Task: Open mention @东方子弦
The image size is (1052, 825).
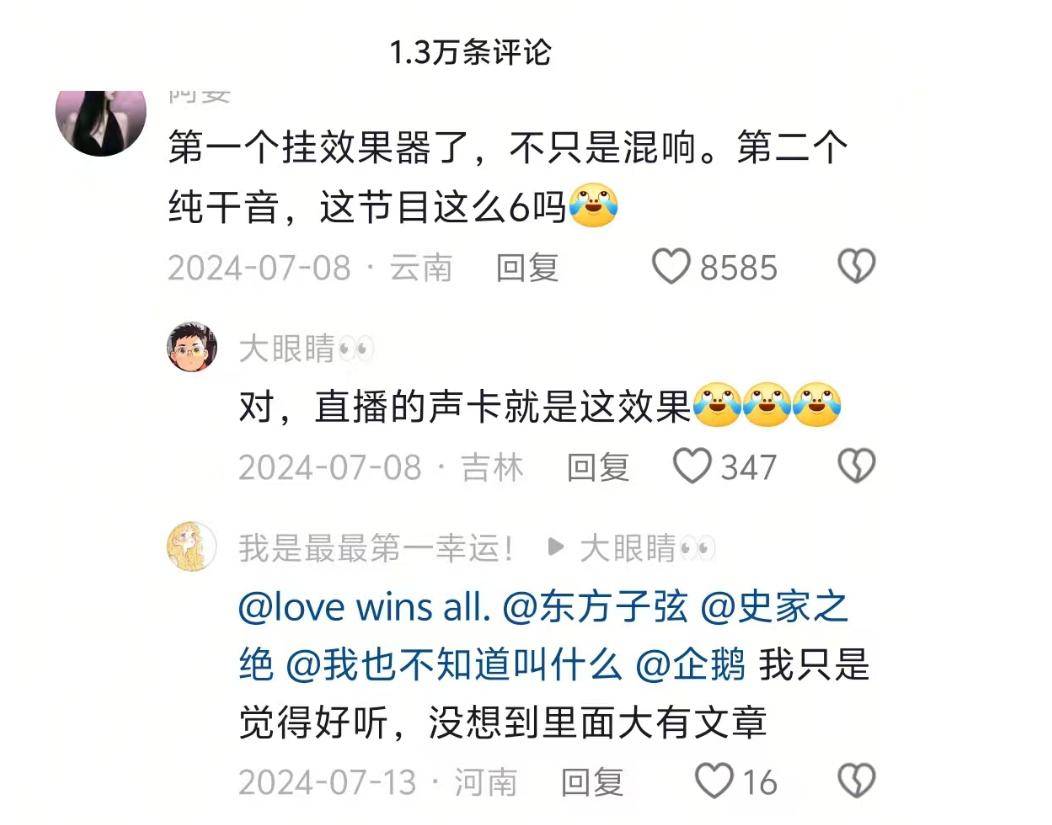Action: coord(596,608)
